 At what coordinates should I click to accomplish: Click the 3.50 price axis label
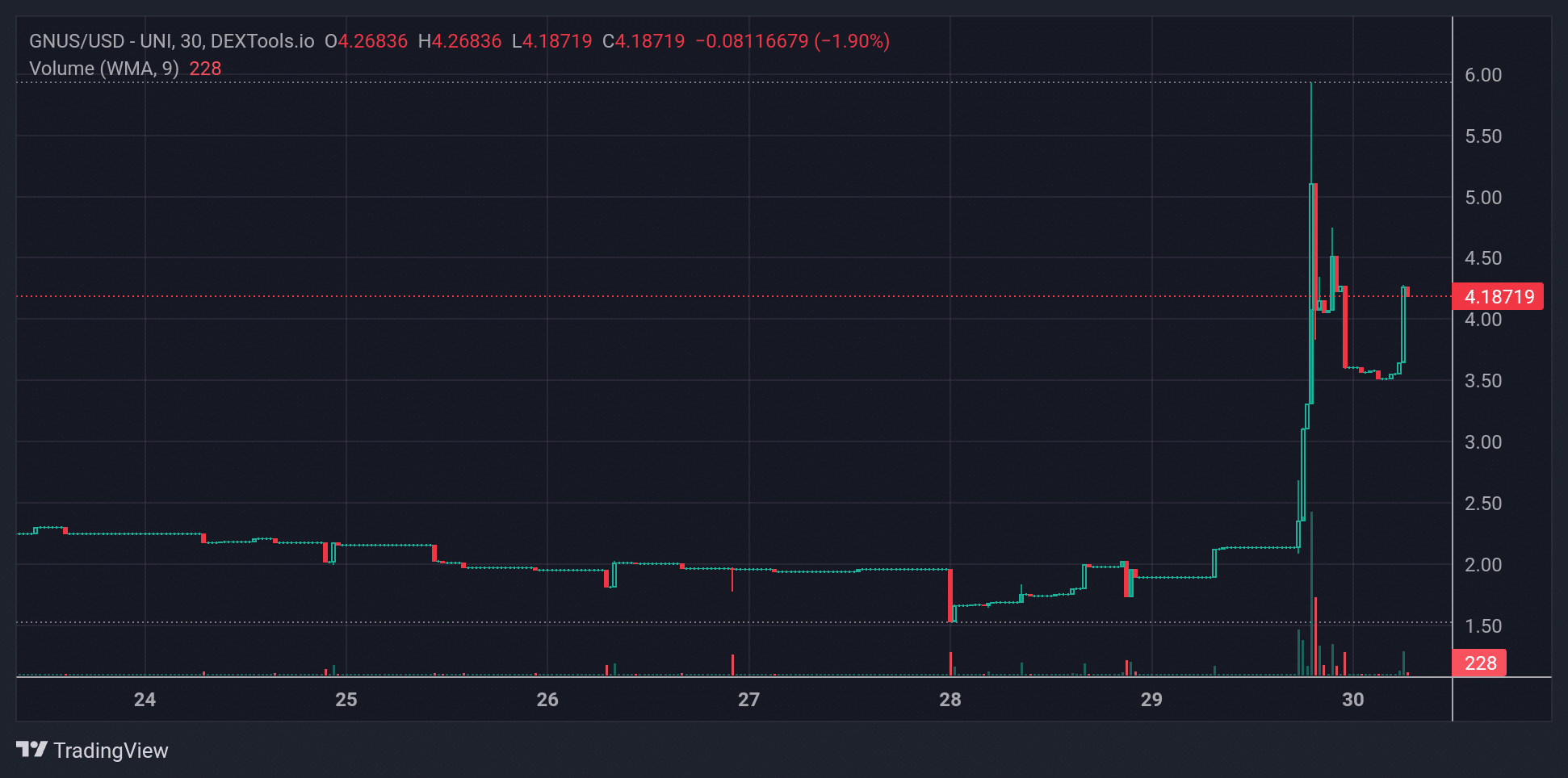pyautogui.click(x=1483, y=381)
